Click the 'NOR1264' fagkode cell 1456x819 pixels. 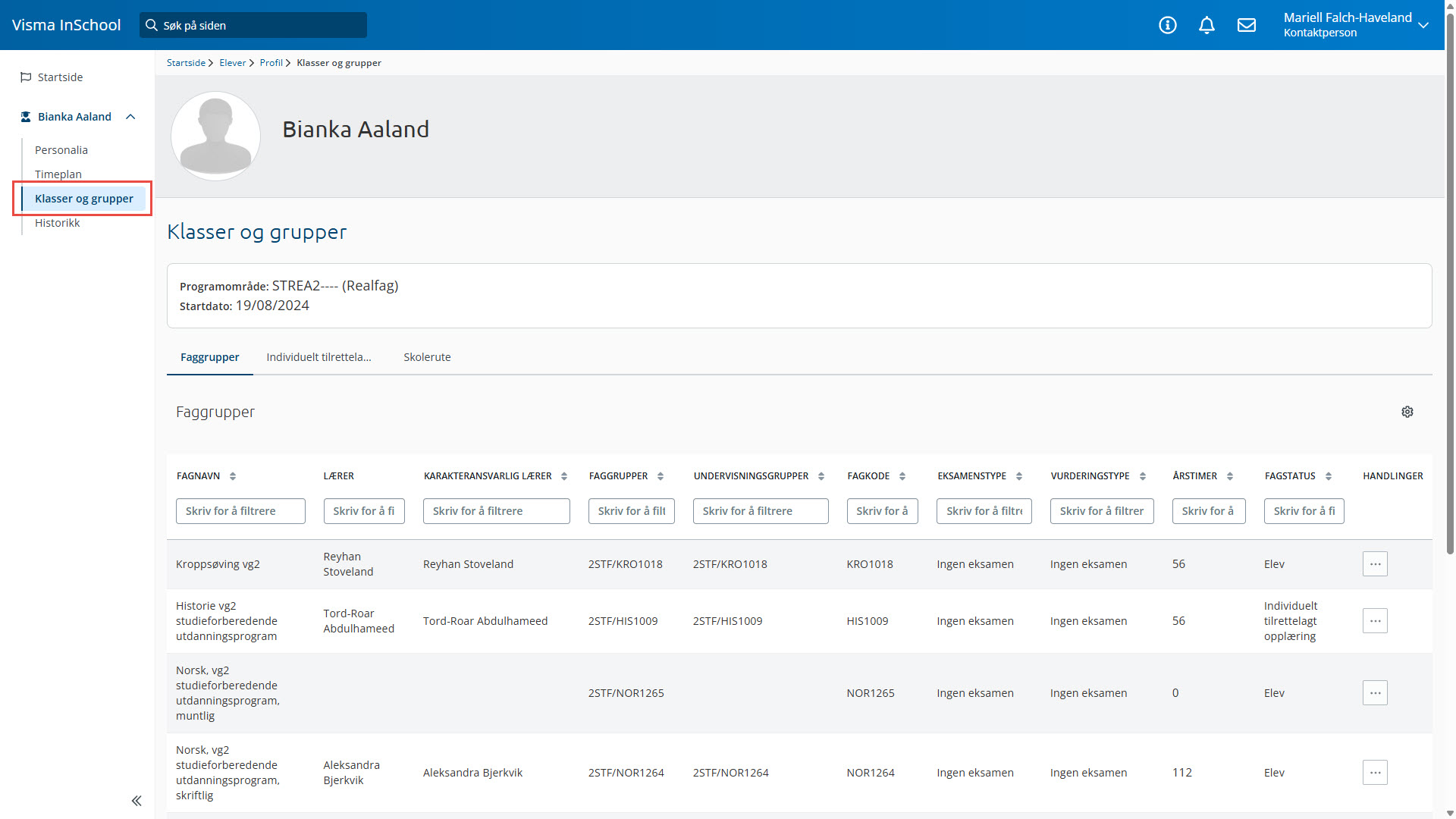pyautogui.click(x=871, y=773)
